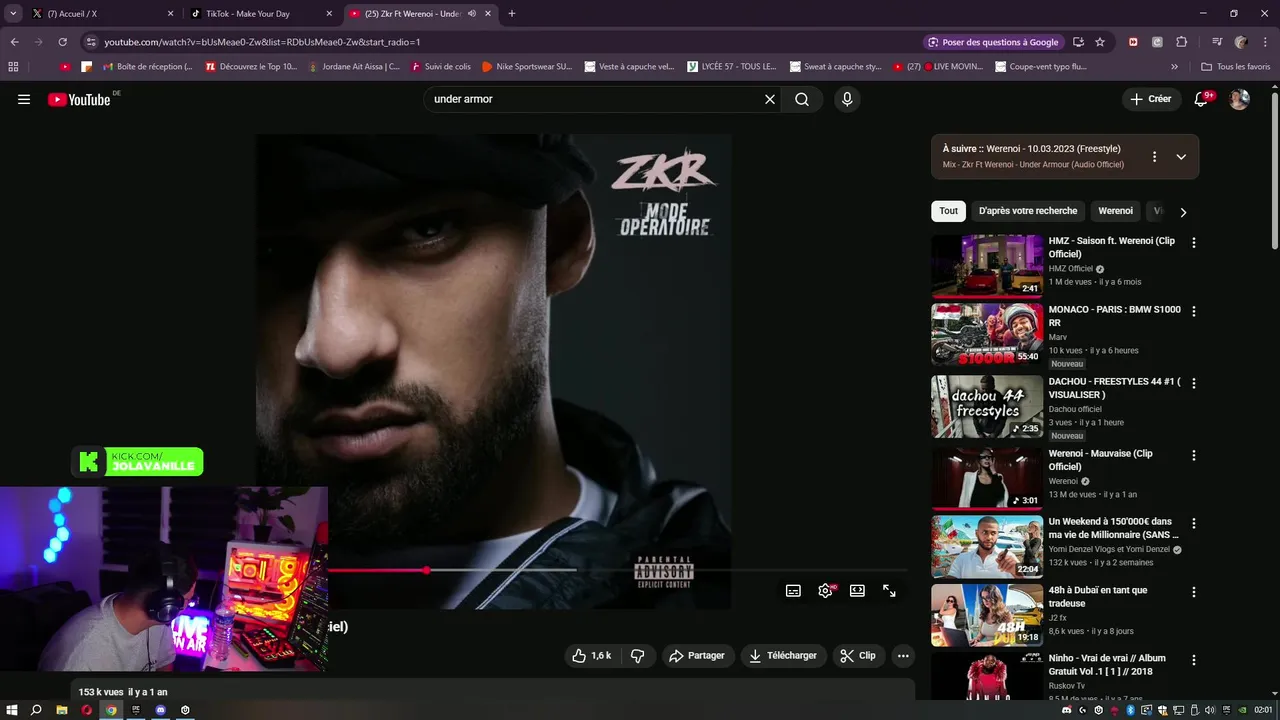Reload the page in Chrome
Image resolution: width=1280 pixels, height=720 pixels.
click(x=62, y=42)
